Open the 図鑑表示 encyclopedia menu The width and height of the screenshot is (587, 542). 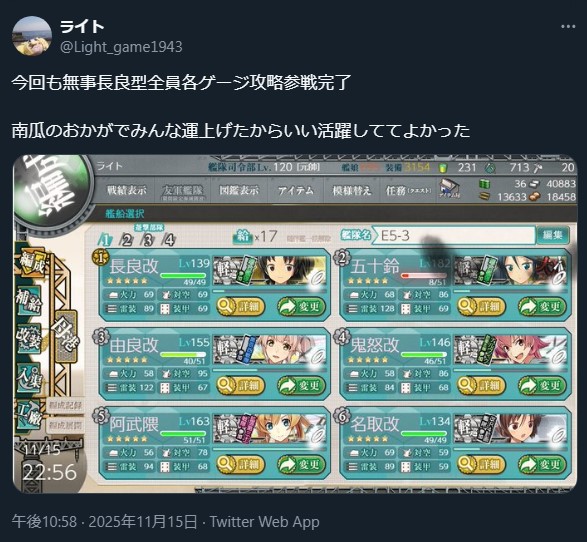pos(239,191)
